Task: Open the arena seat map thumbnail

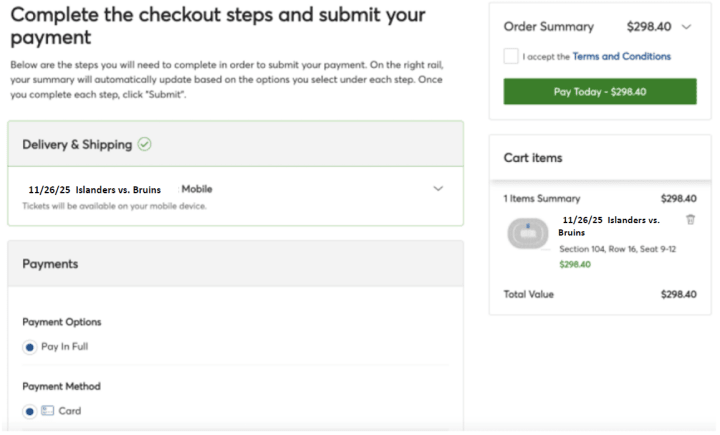Action: 528,233
